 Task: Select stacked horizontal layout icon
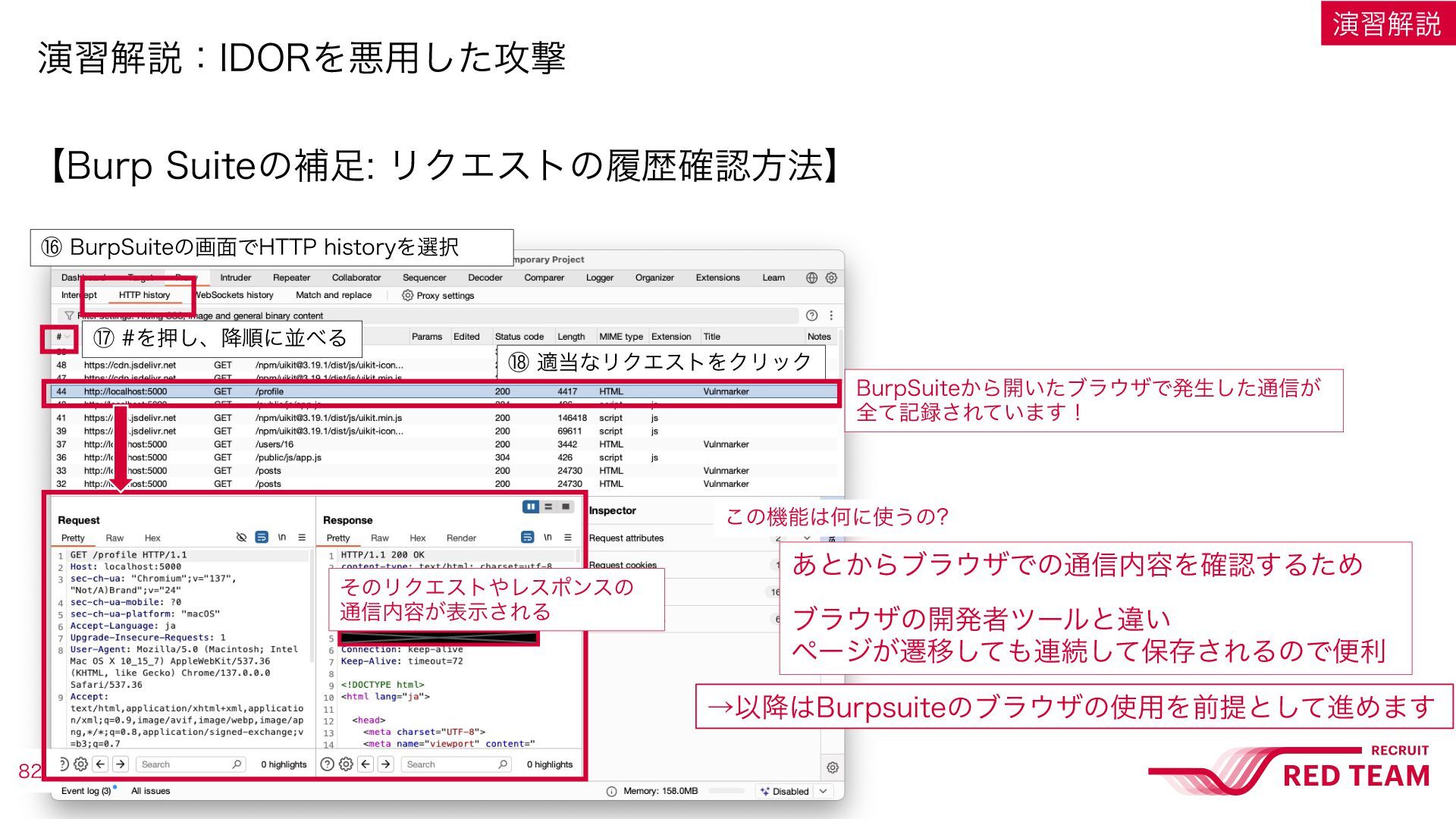[548, 507]
